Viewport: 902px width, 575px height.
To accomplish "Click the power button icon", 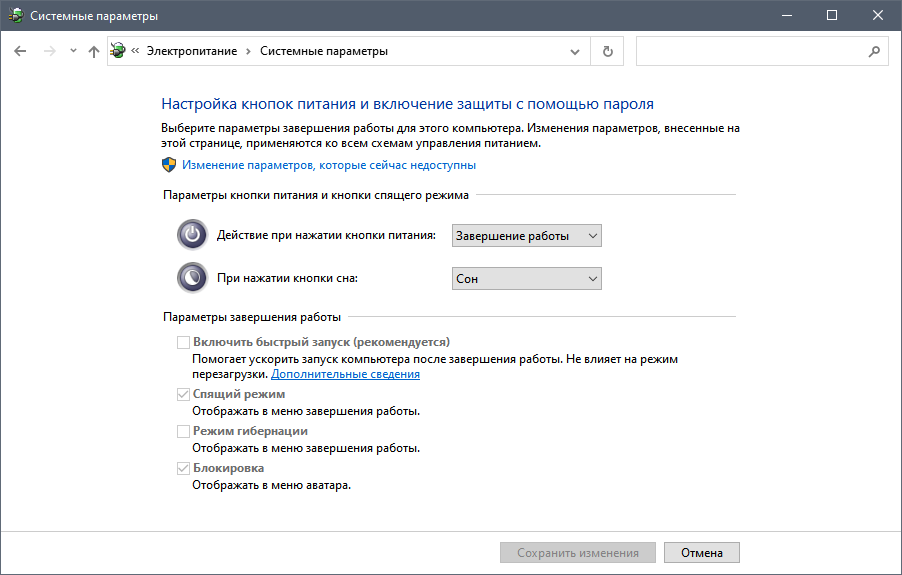I will tap(192, 235).
